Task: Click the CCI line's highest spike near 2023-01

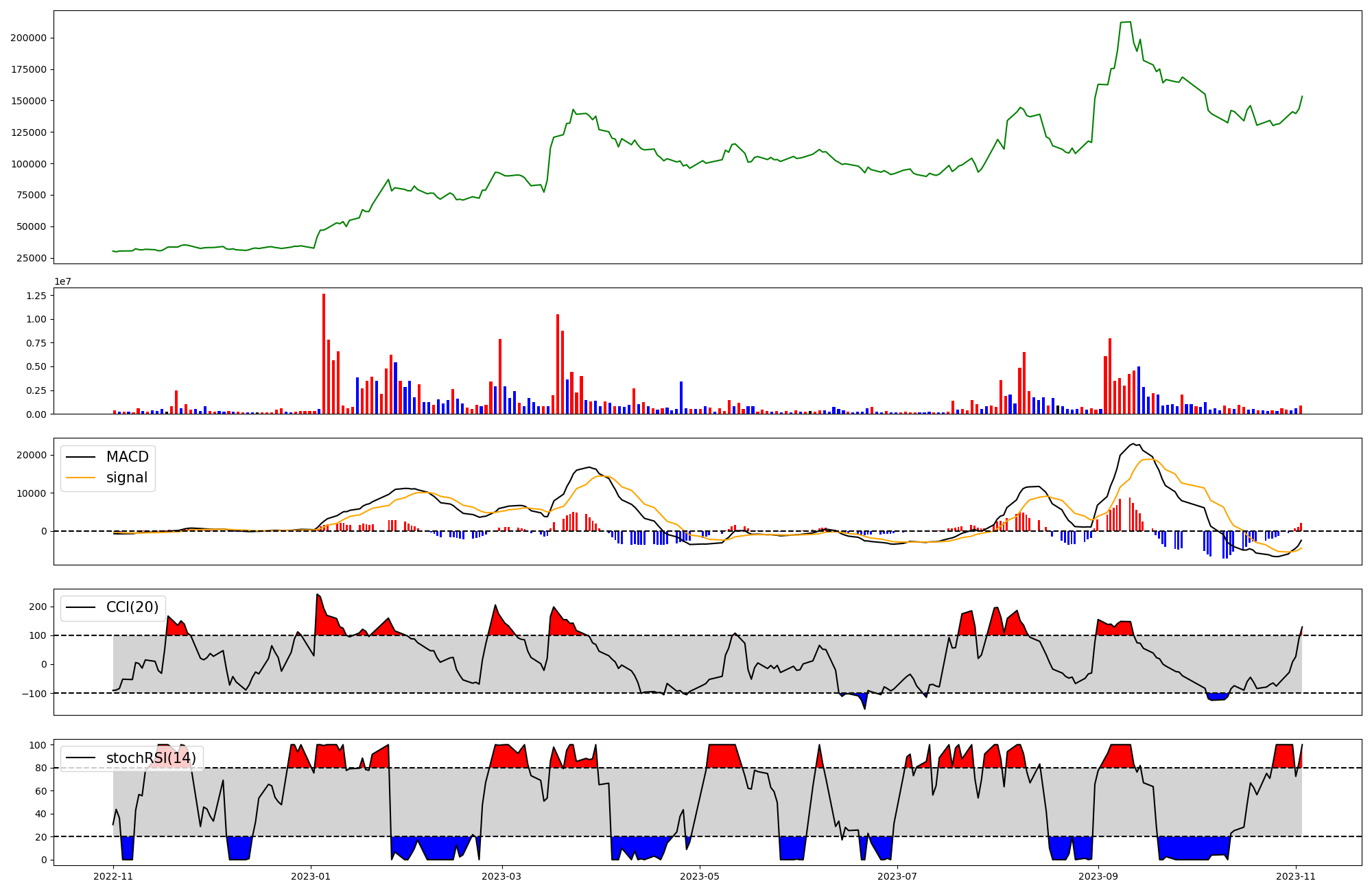Action: pos(317,594)
